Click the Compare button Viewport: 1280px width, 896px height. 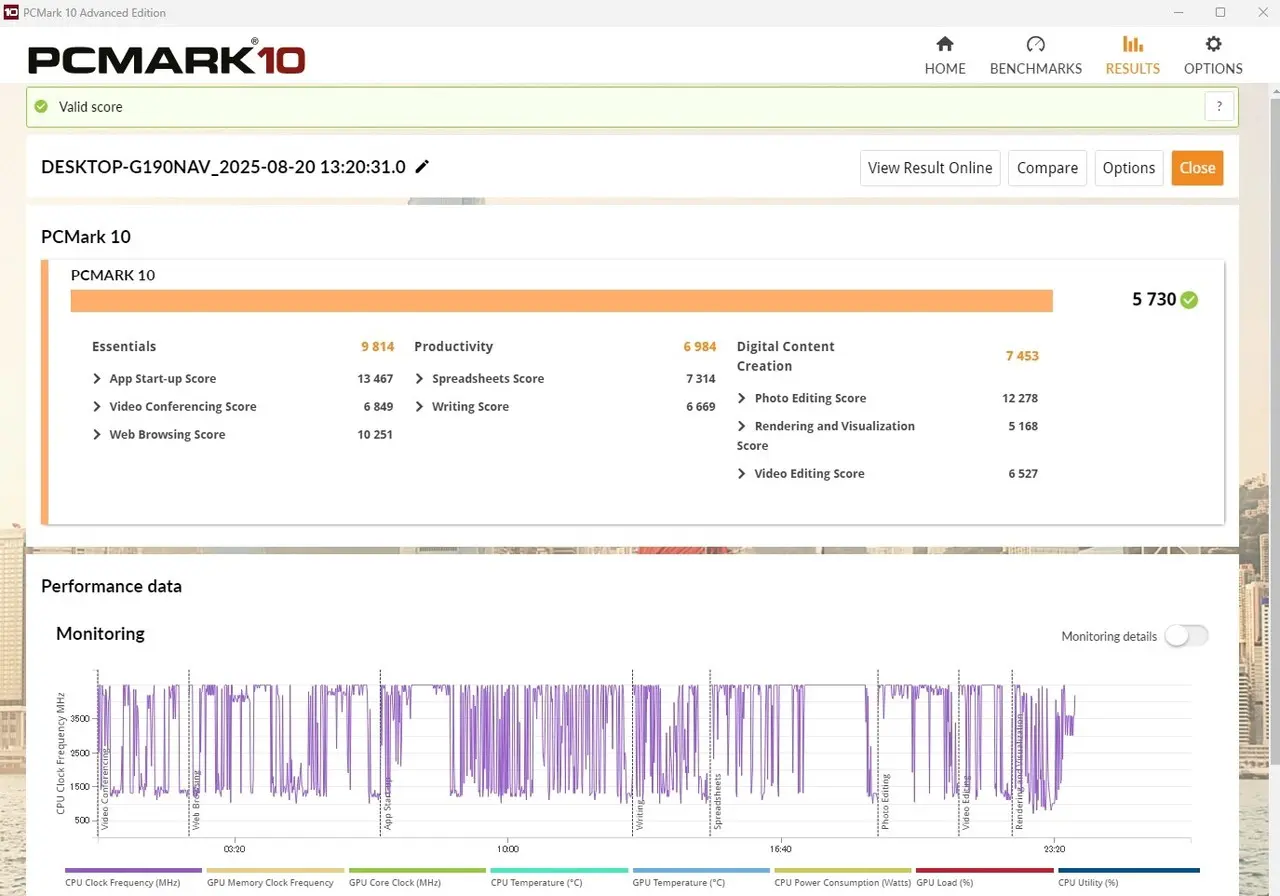point(1047,168)
